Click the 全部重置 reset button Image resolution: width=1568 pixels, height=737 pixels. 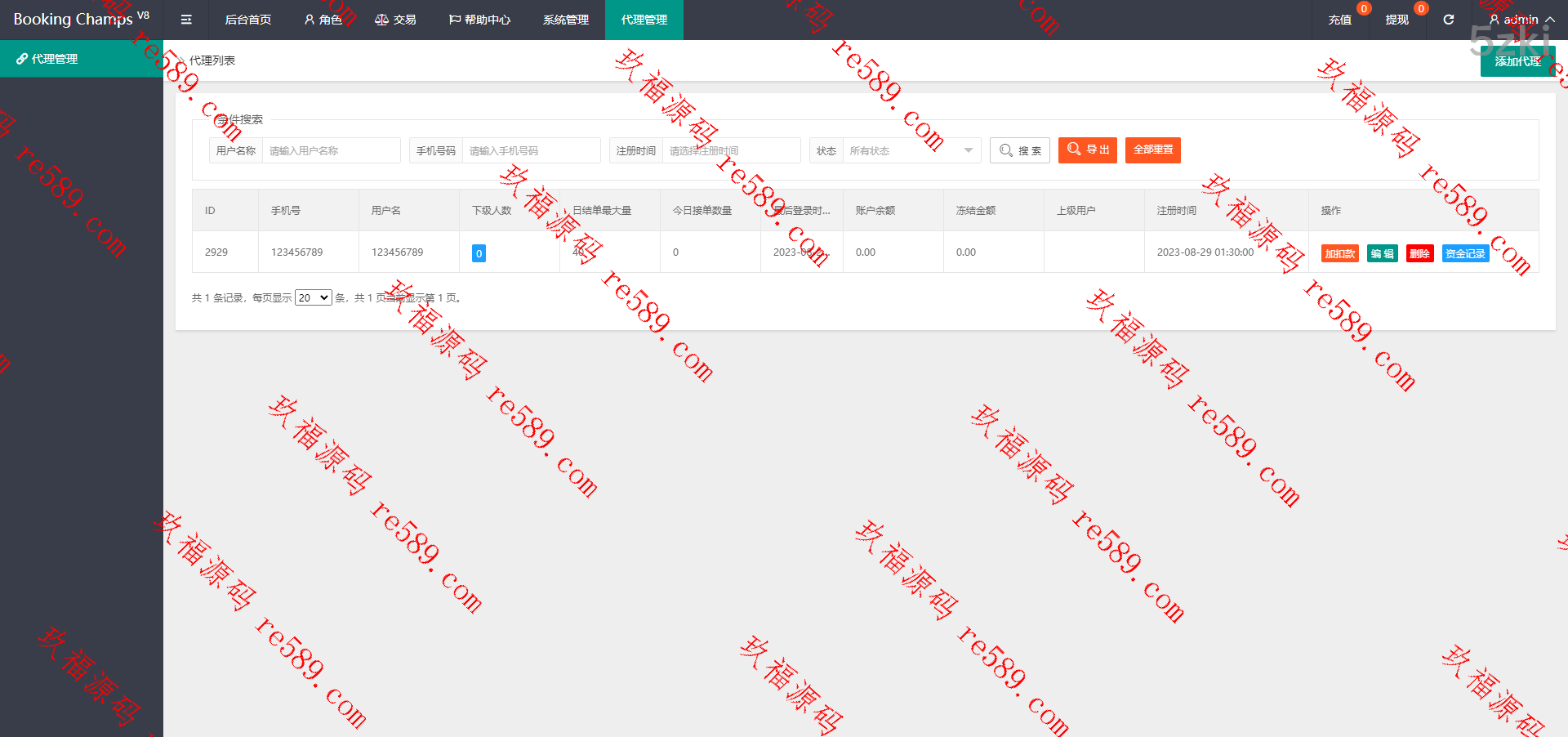tap(1152, 150)
